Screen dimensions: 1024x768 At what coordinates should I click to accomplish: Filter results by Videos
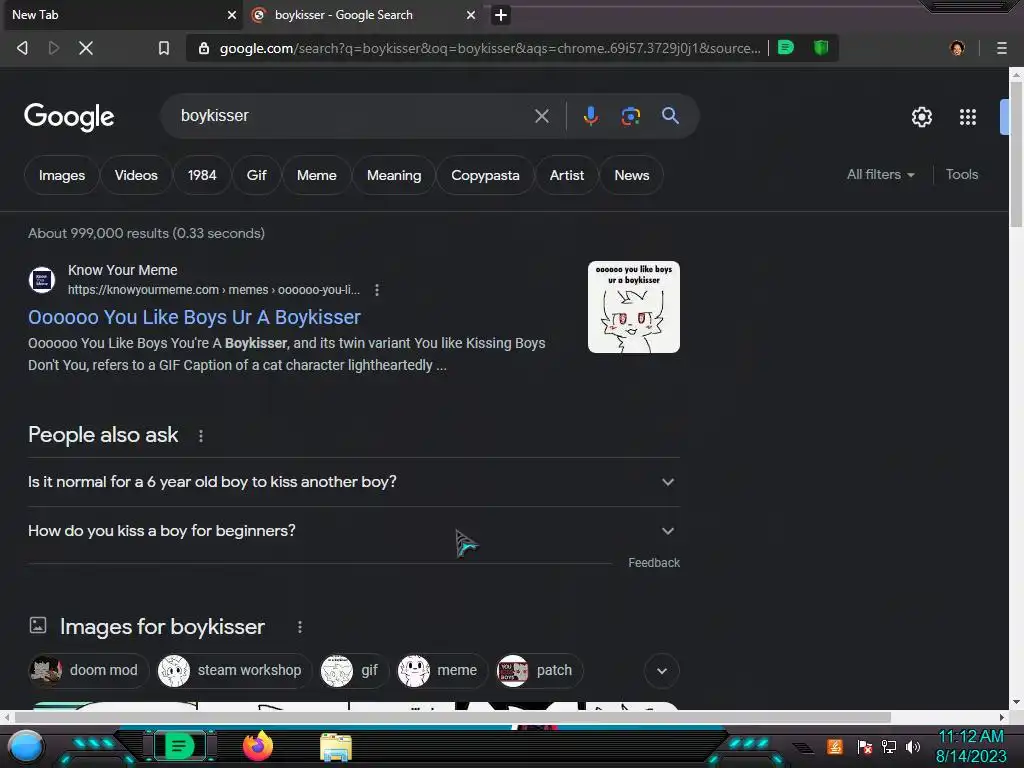point(136,175)
